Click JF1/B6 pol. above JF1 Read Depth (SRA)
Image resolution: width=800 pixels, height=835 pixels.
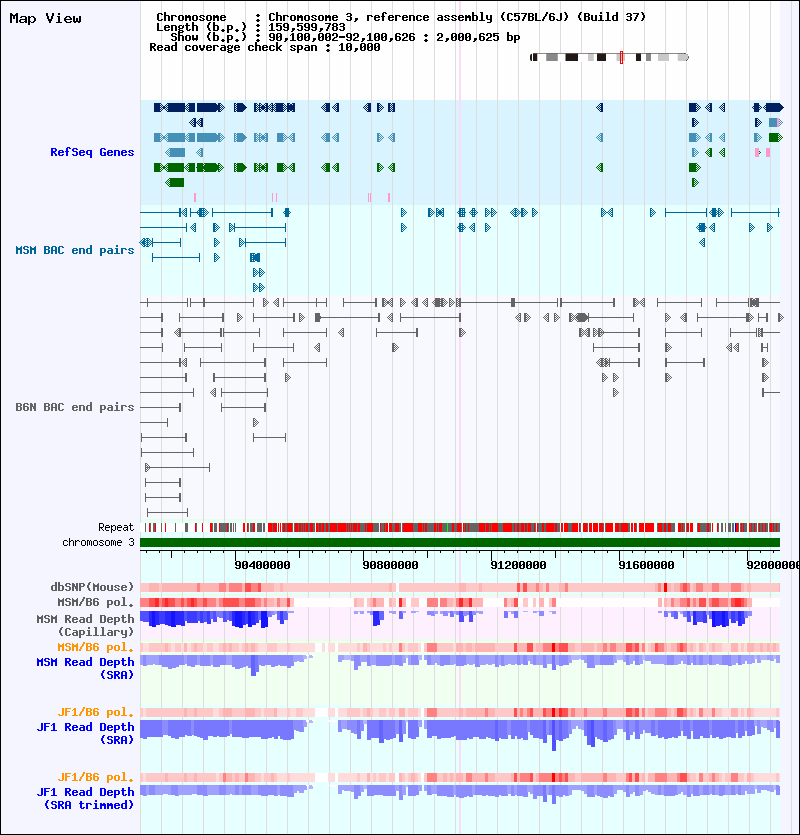click(96, 713)
